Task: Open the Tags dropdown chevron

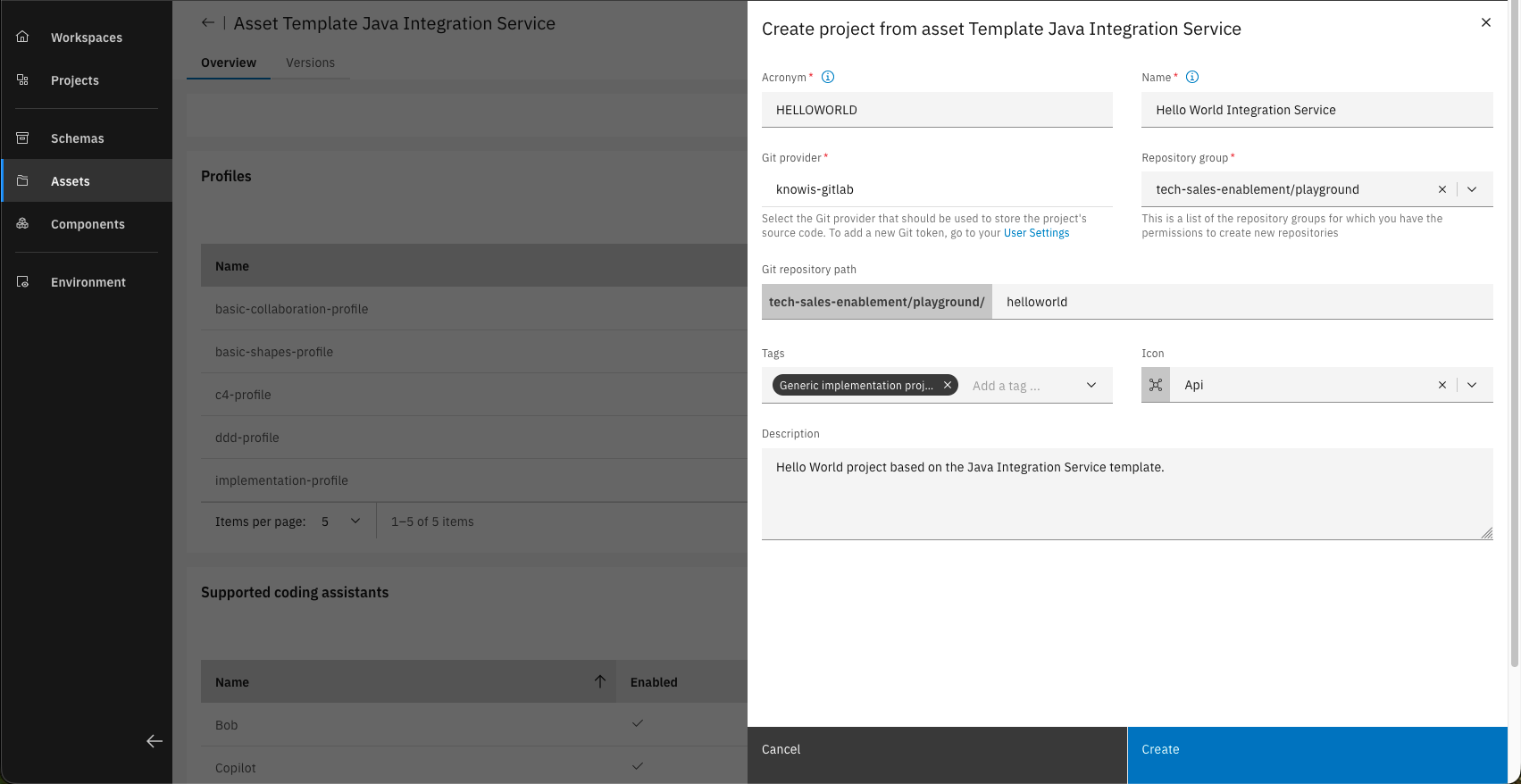Action: [1091, 385]
